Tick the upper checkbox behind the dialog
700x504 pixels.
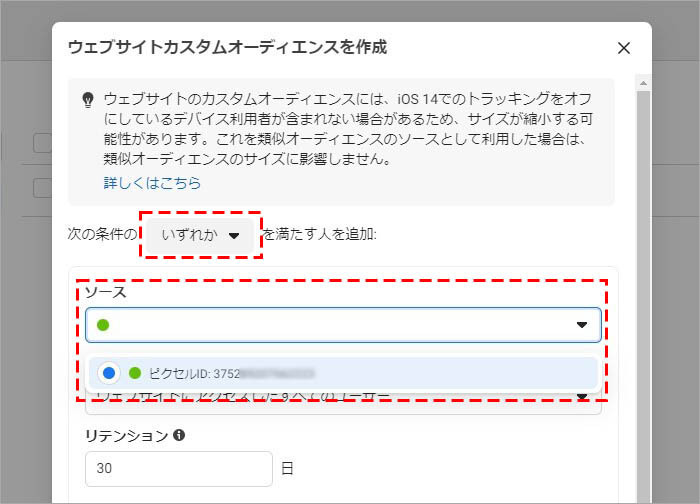click(42, 143)
